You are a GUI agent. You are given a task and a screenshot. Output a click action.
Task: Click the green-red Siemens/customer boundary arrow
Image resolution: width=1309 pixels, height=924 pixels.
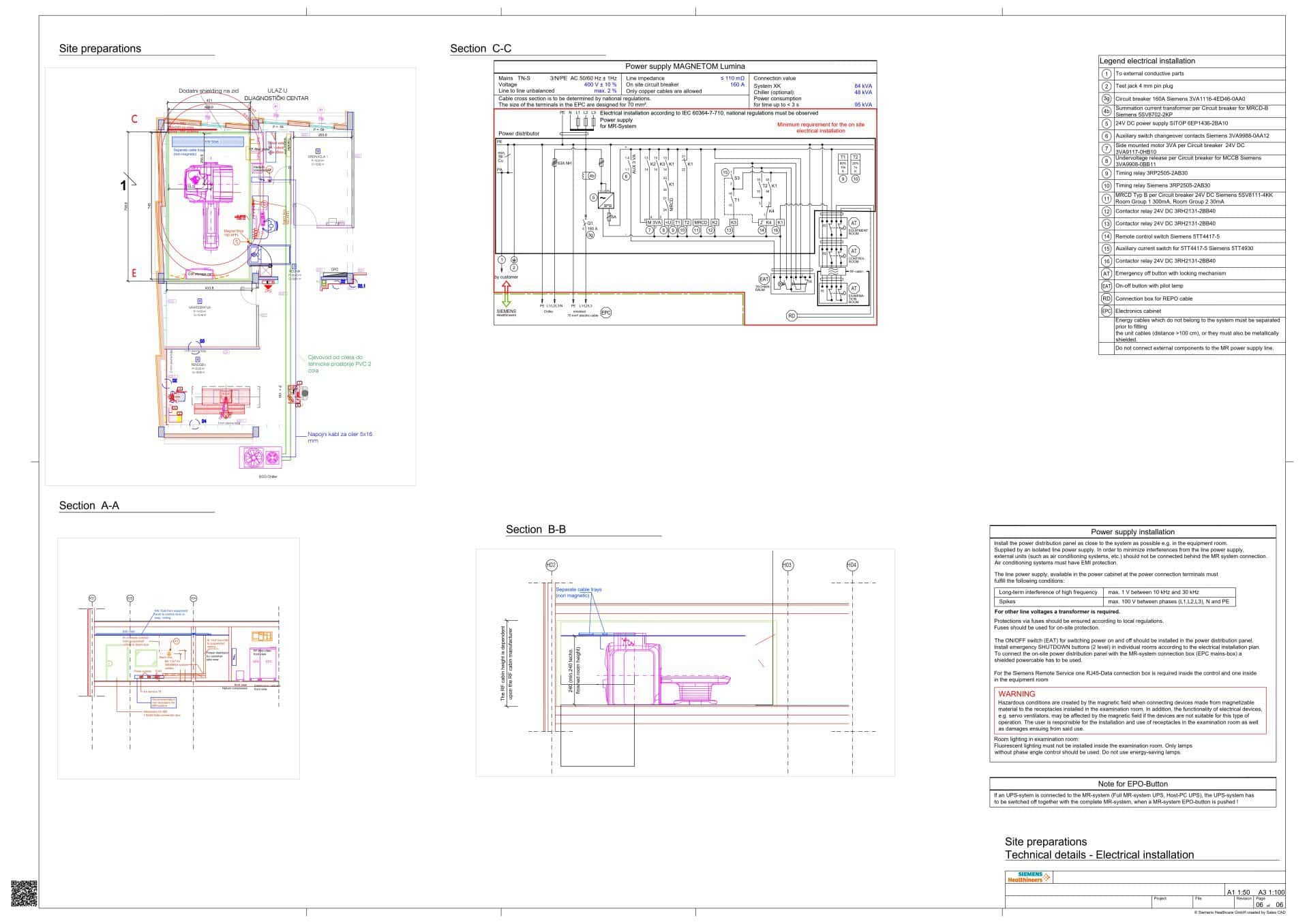pyautogui.click(x=507, y=295)
